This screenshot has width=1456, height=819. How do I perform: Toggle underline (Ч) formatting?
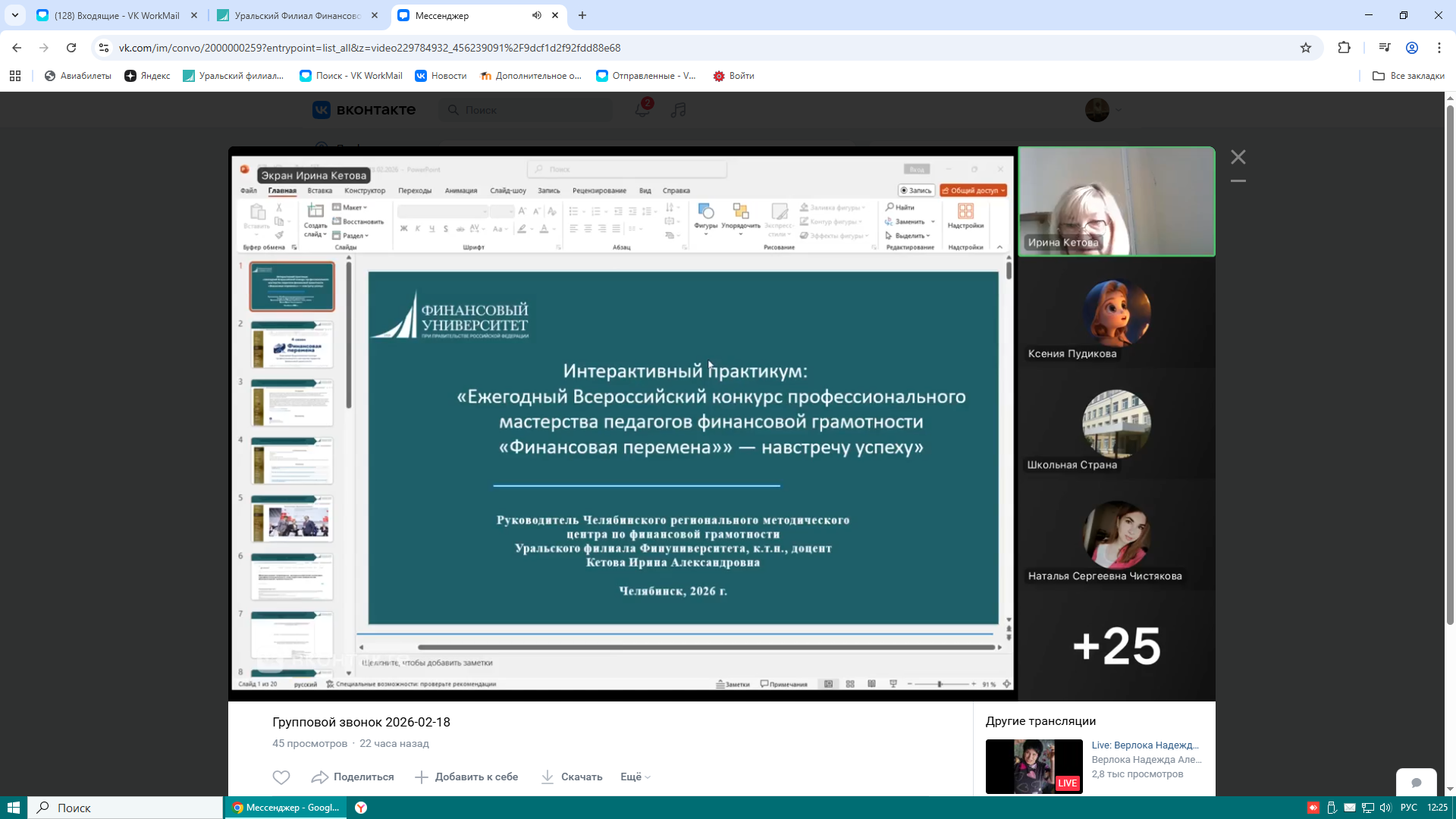coord(431,228)
